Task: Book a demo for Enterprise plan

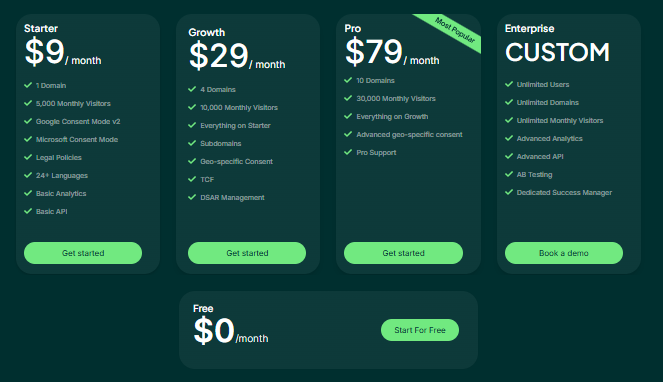Action: [564, 253]
